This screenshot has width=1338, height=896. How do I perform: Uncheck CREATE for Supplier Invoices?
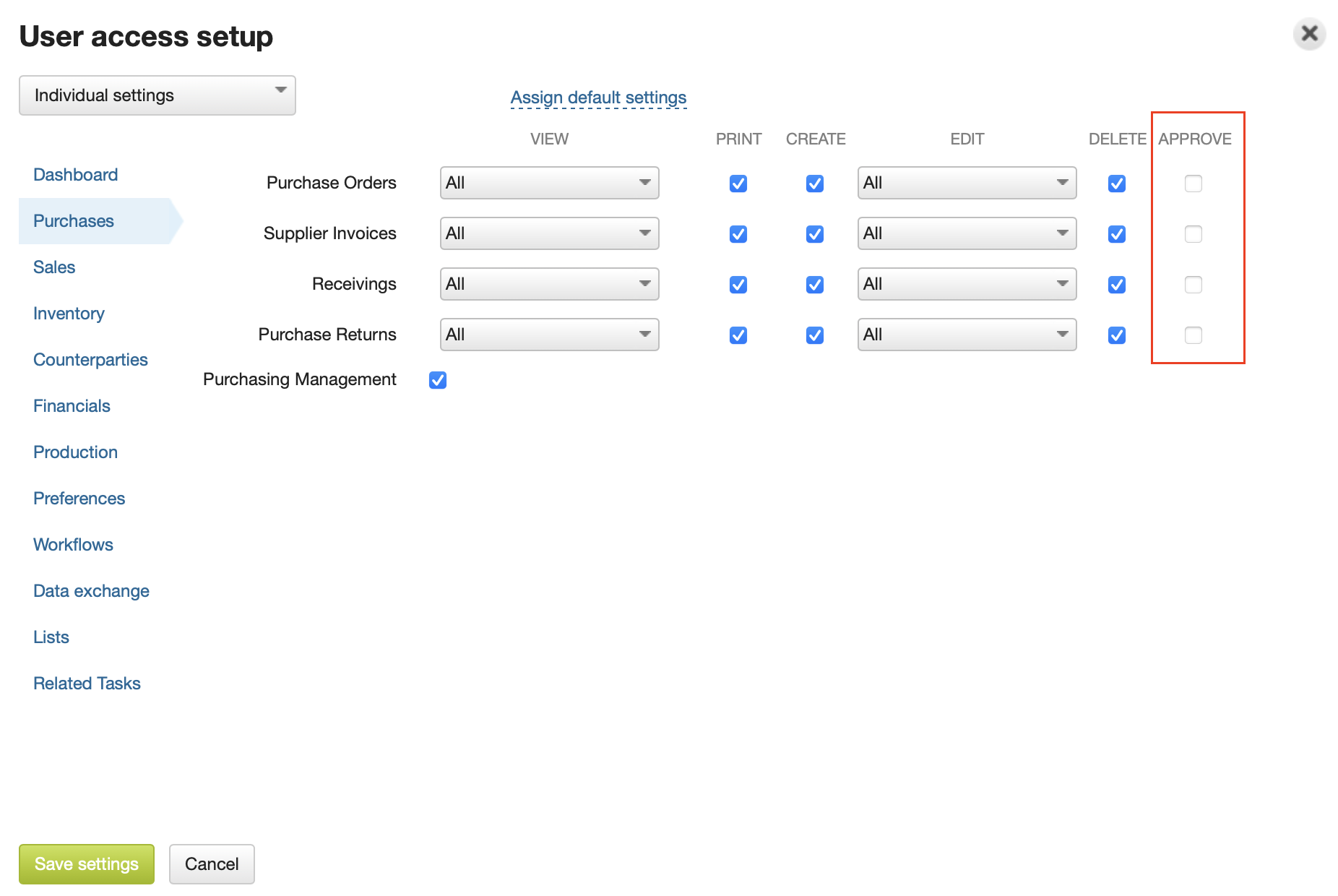[x=815, y=234]
